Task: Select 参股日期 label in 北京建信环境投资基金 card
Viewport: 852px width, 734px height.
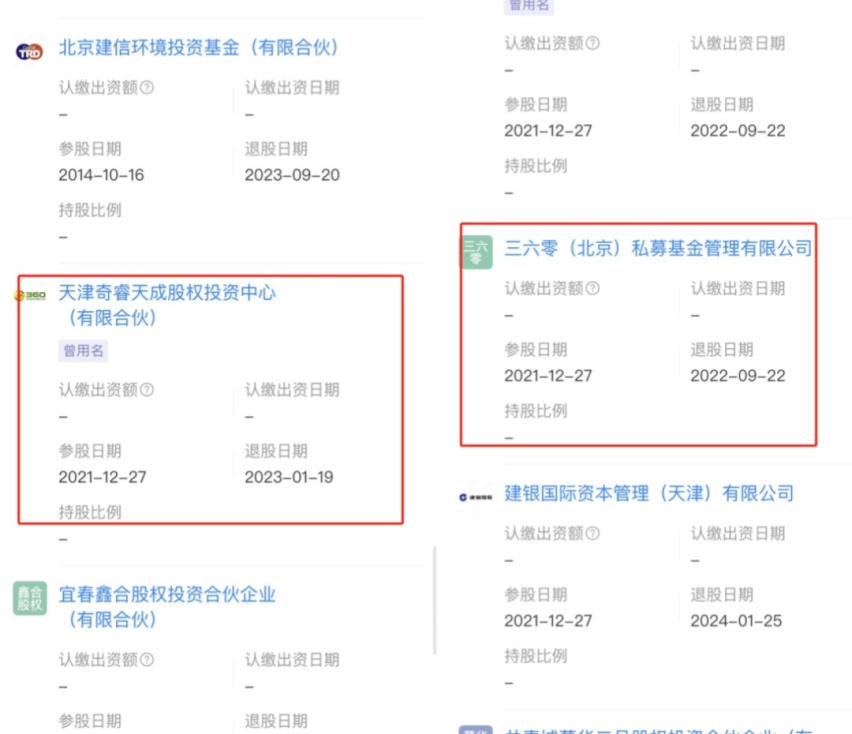Action: [90, 149]
